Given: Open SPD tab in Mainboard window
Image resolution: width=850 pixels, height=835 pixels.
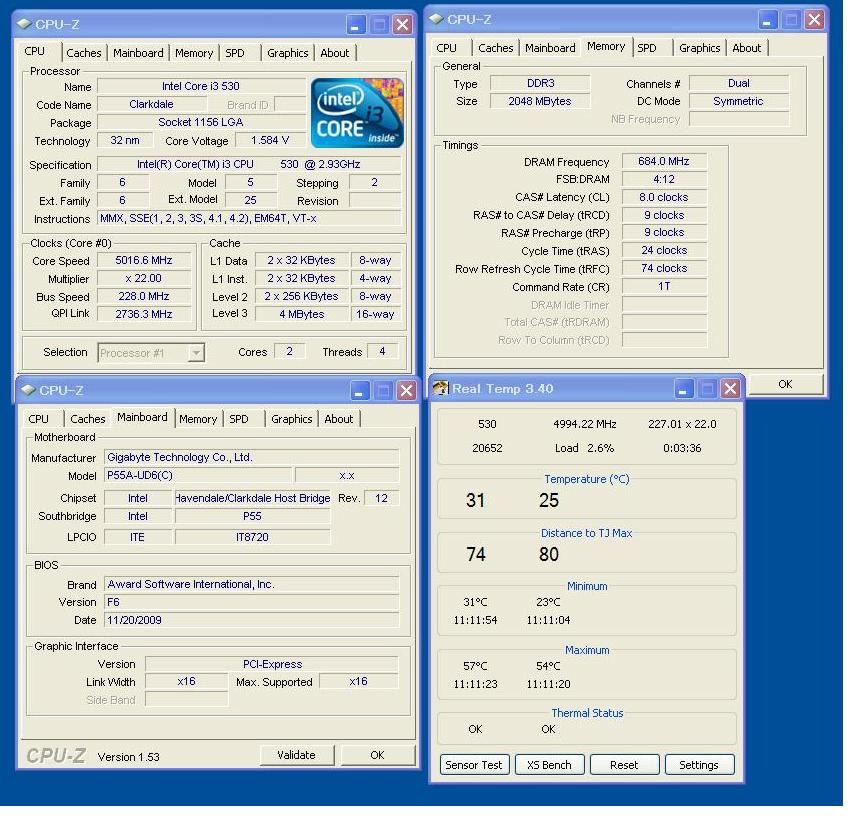Looking at the screenshot, I should (239, 419).
